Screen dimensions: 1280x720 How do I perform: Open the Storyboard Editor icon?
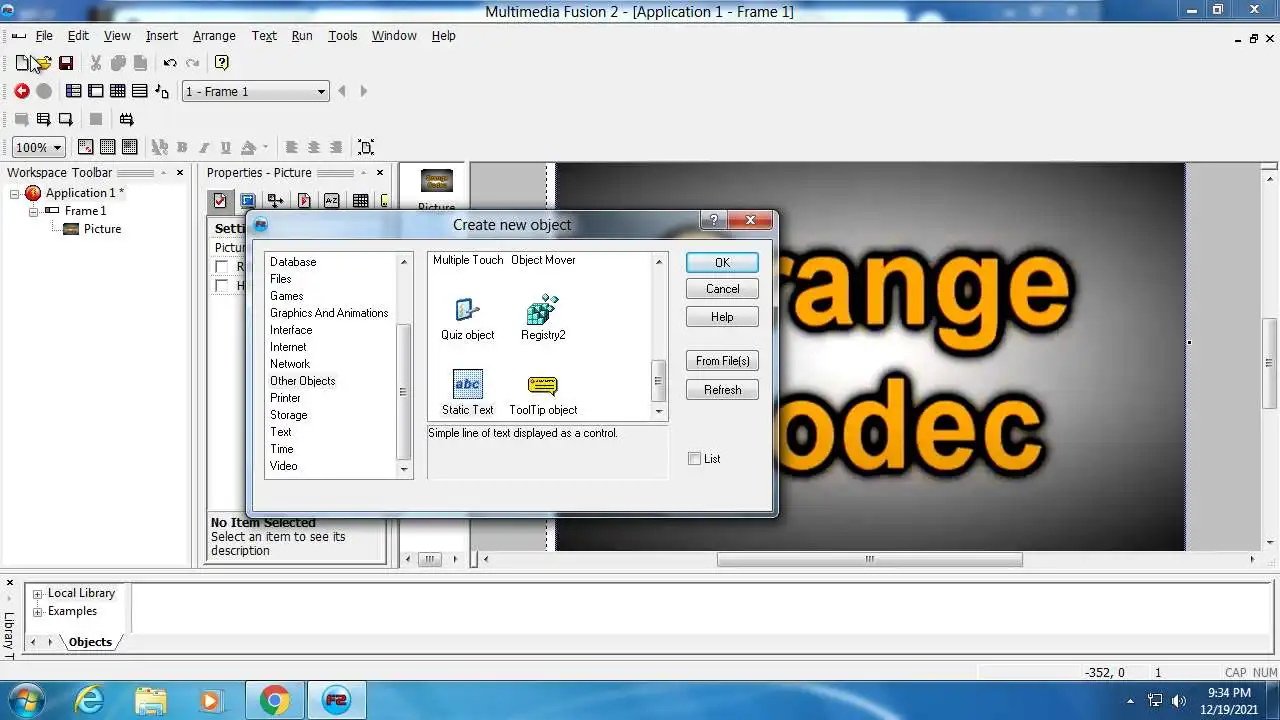[74, 91]
